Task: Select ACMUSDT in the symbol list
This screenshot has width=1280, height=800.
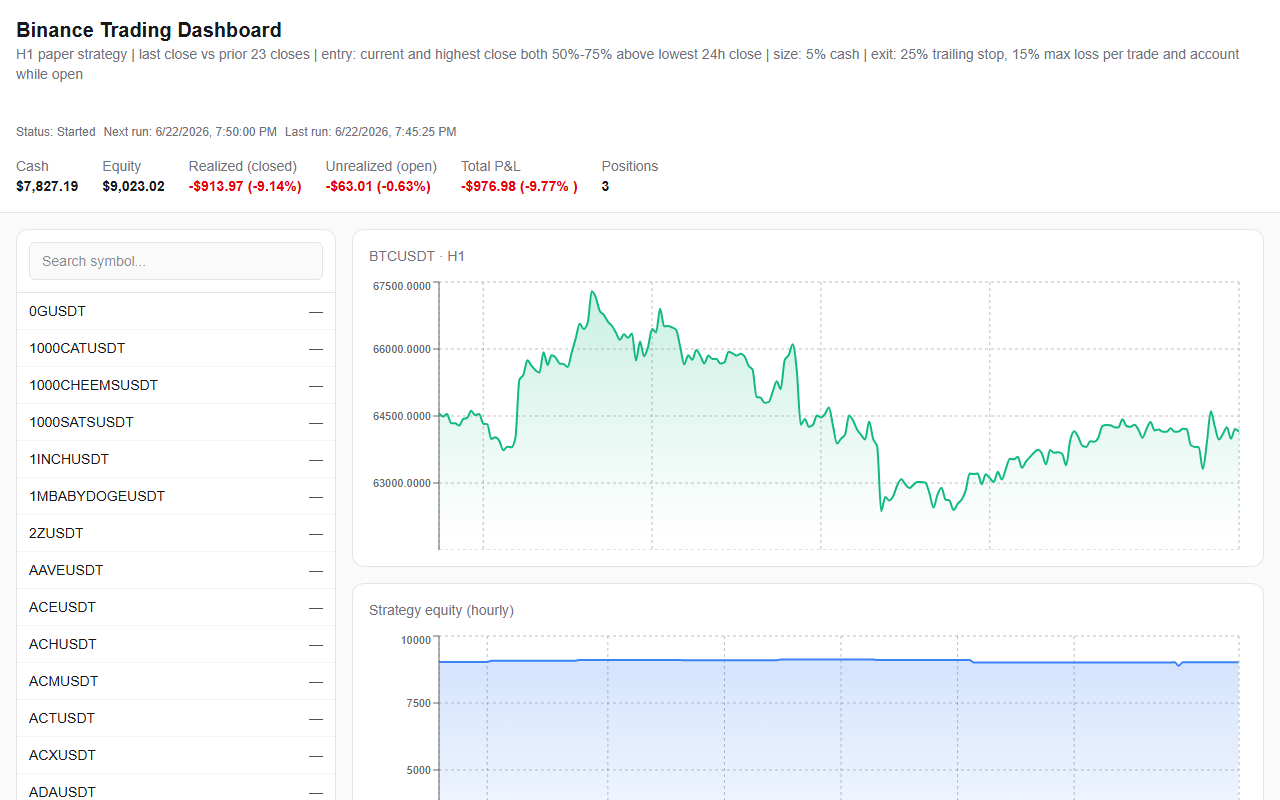Action: coord(176,682)
